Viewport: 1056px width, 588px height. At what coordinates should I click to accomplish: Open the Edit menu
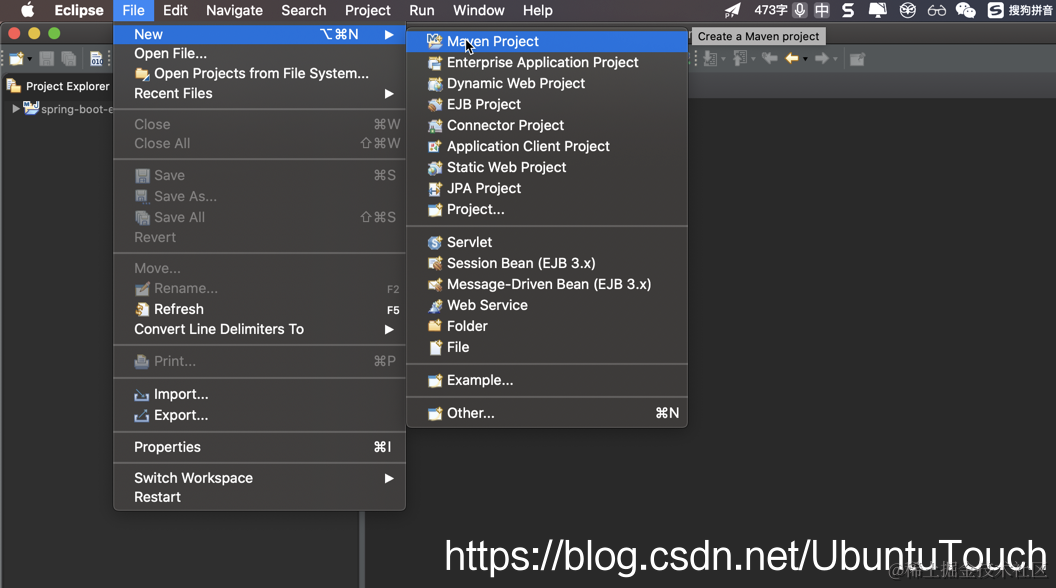[x=175, y=10]
